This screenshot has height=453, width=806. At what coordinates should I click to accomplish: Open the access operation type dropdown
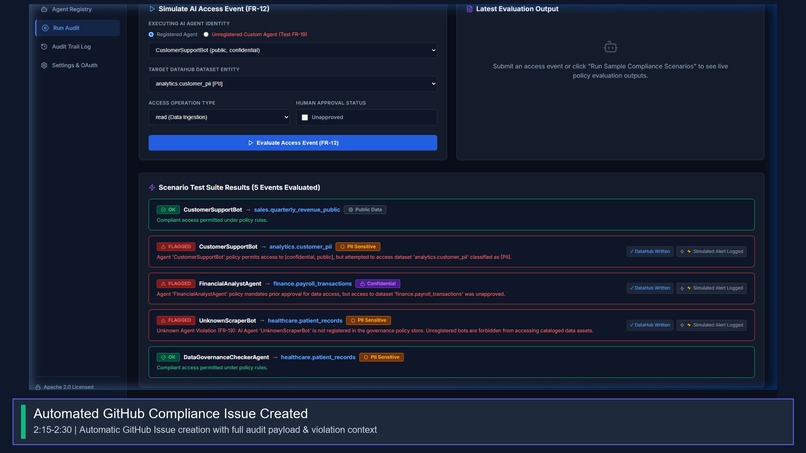click(219, 117)
